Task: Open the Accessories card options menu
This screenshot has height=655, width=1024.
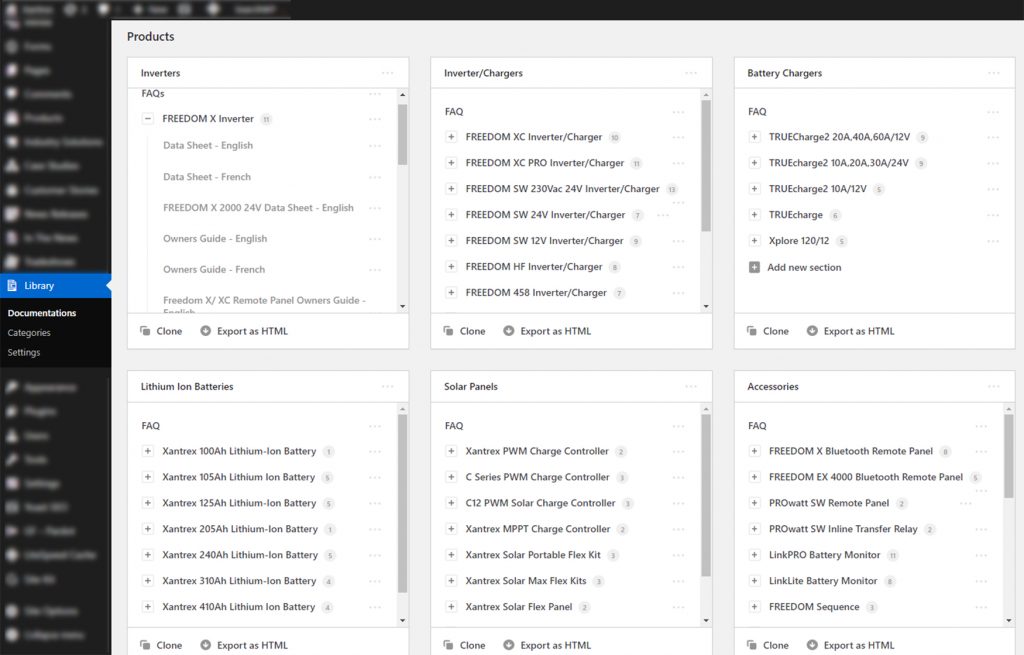Action: pyautogui.click(x=993, y=387)
